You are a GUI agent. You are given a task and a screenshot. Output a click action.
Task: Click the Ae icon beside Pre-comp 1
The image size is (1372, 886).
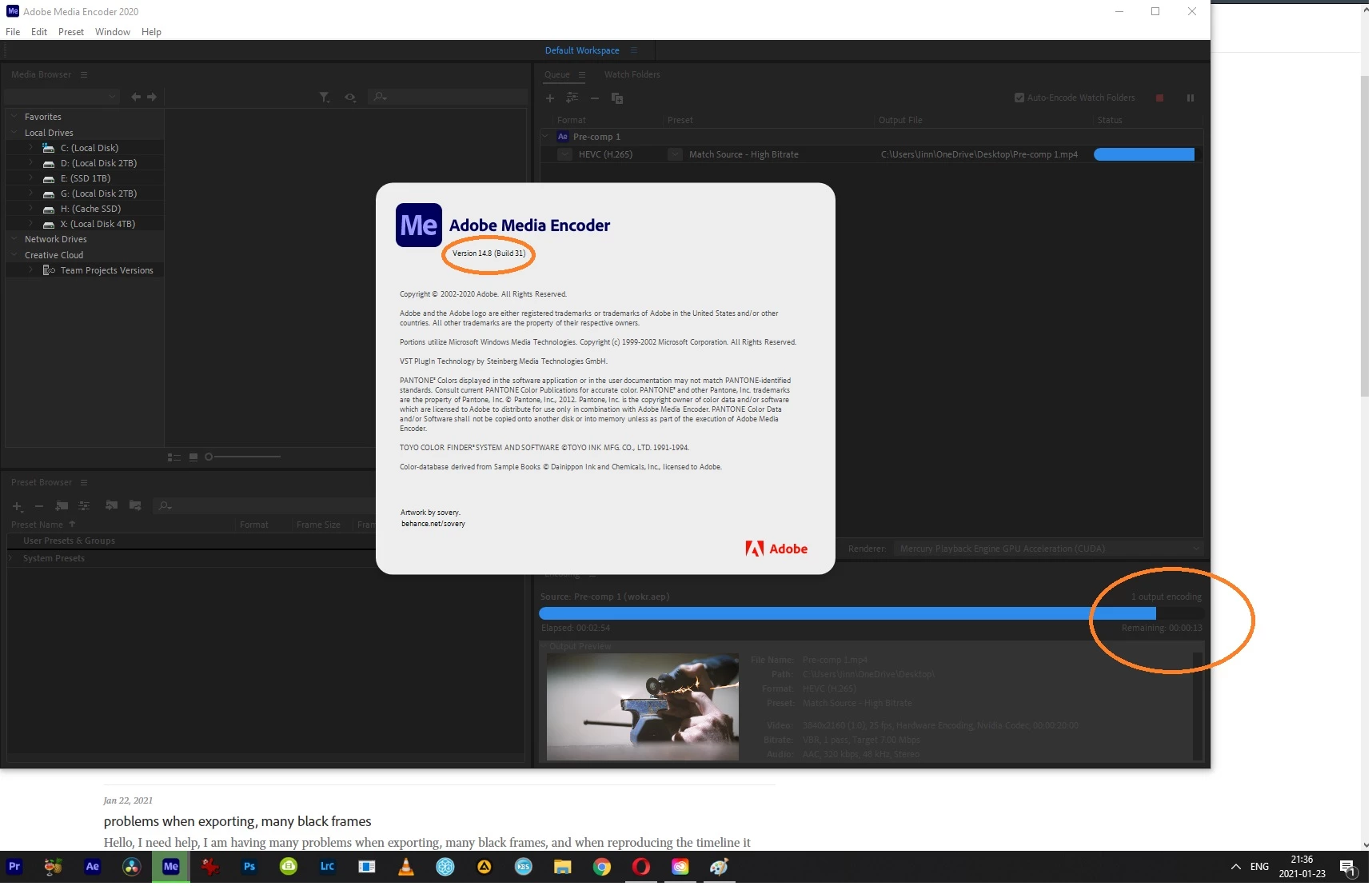tap(563, 137)
